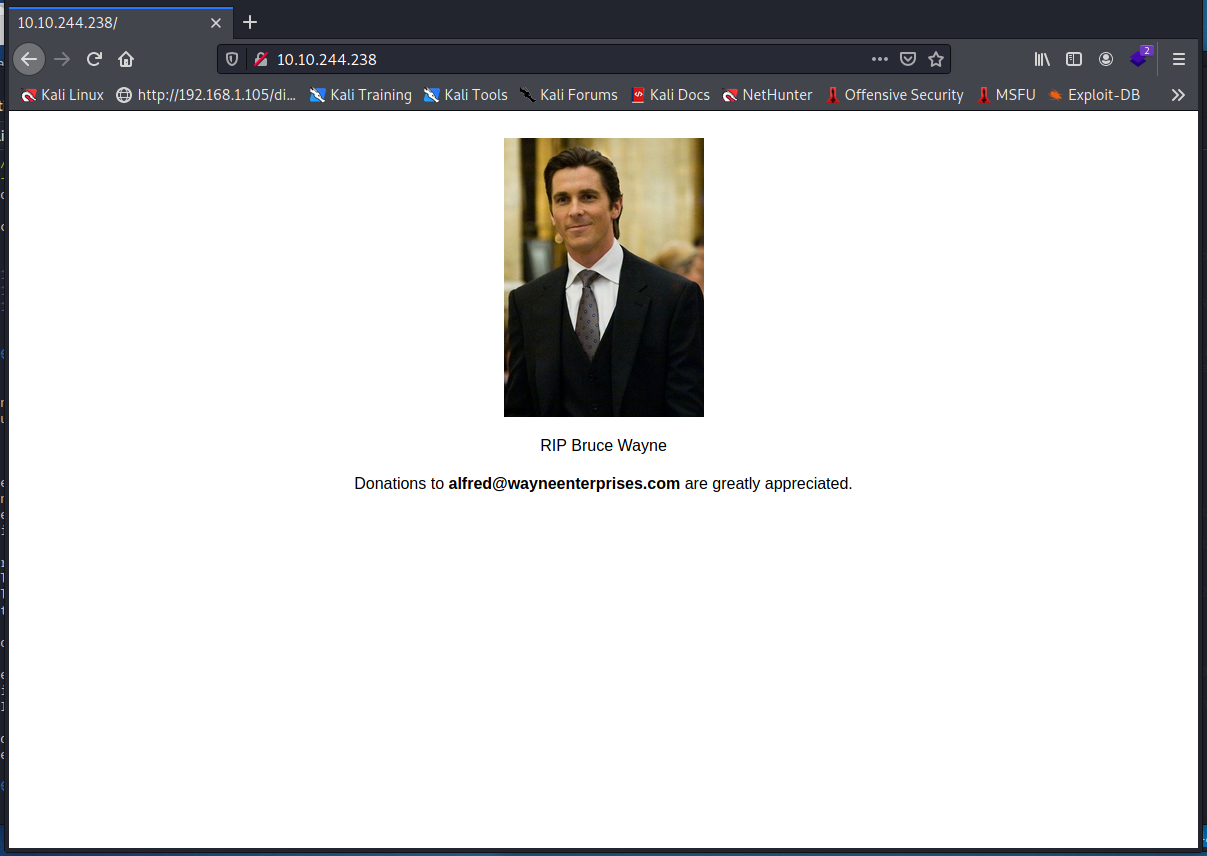Toggle the sidebar view
Image resolution: width=1207 pixels, height=856 pixels.
pos(1074,59)
